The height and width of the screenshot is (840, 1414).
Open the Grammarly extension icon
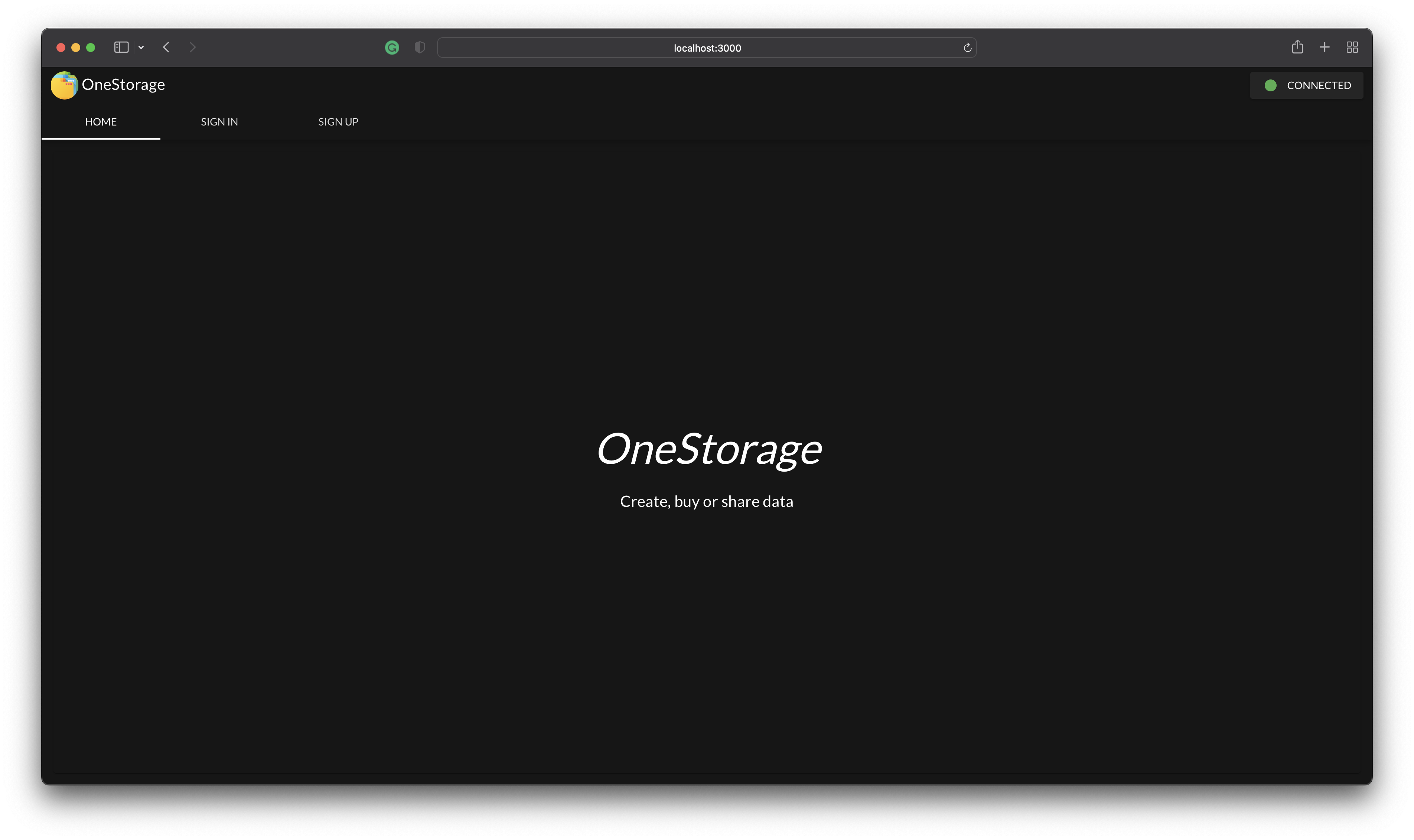coord(391,48)
